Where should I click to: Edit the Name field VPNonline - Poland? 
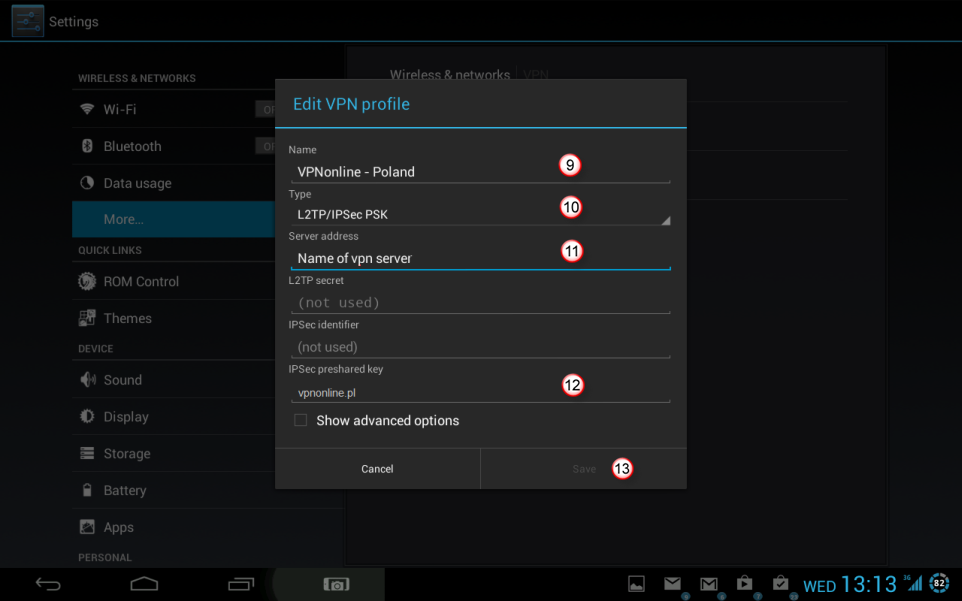[480, 171]
